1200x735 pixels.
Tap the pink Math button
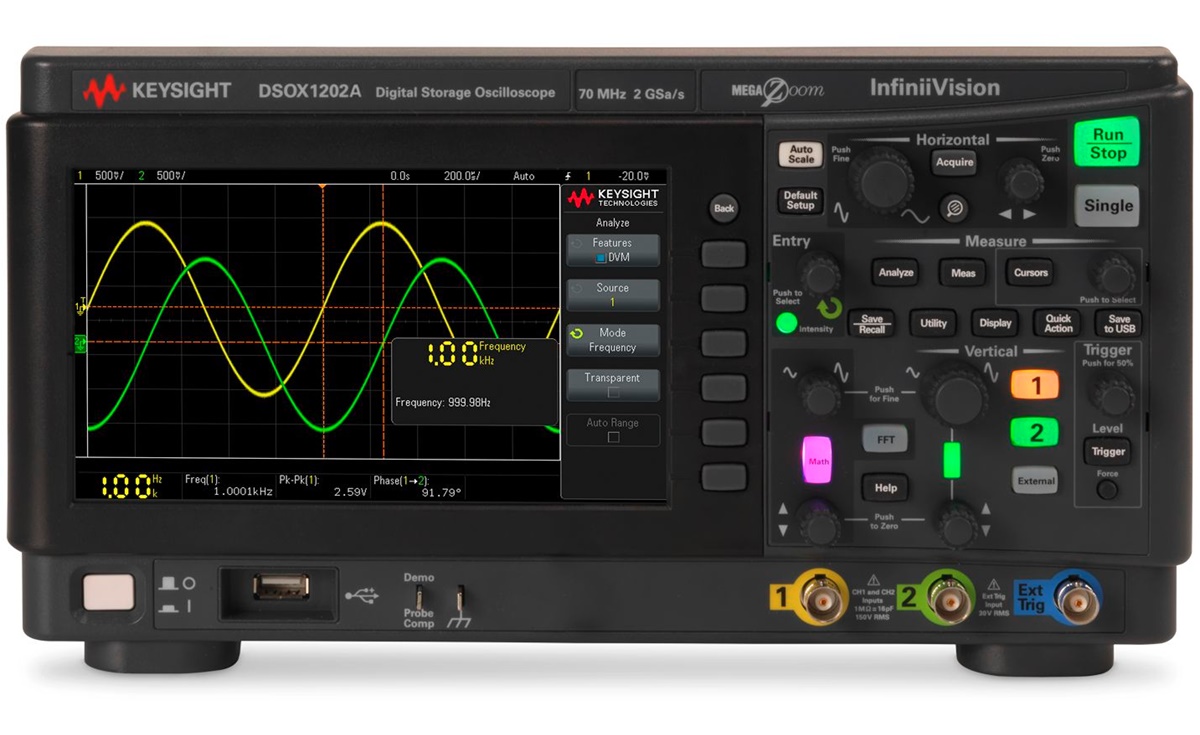tap(818, 460)
